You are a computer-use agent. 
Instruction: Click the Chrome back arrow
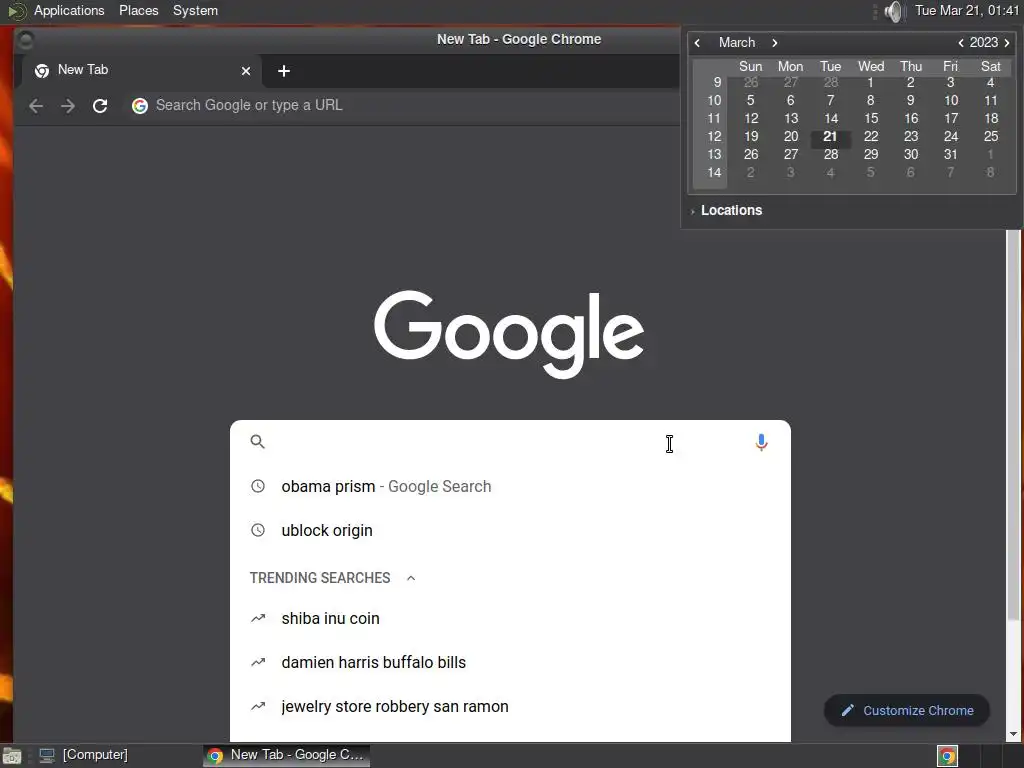pos(36,106)
